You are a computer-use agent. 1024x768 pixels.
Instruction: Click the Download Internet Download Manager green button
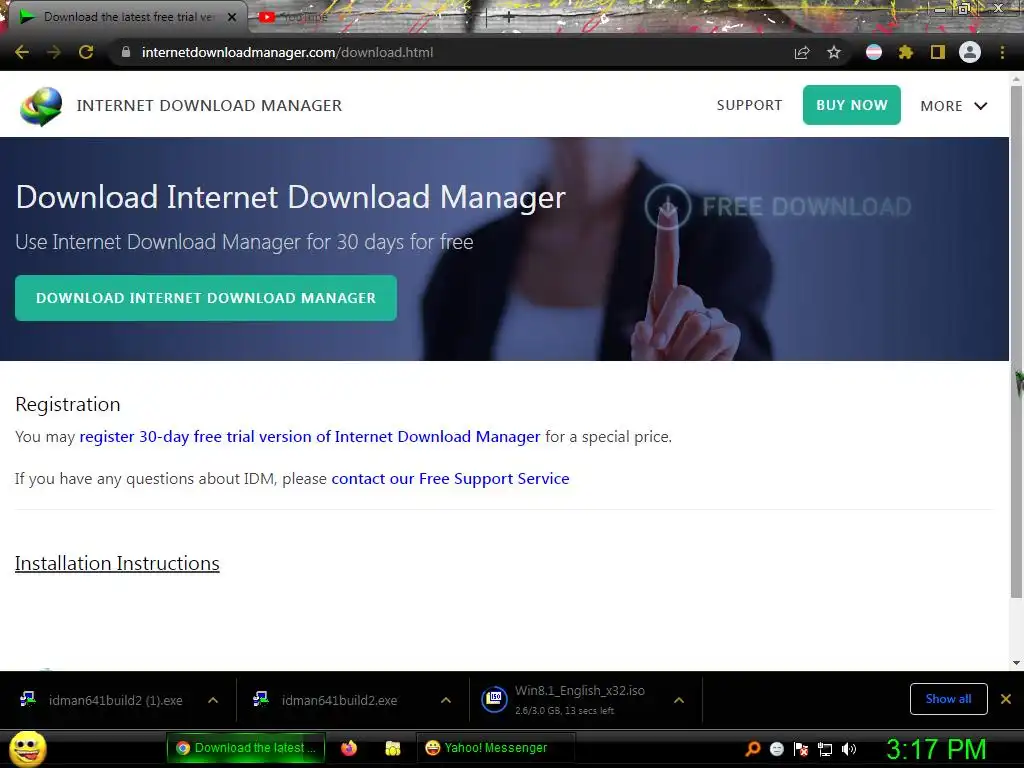tap(206, 298)
